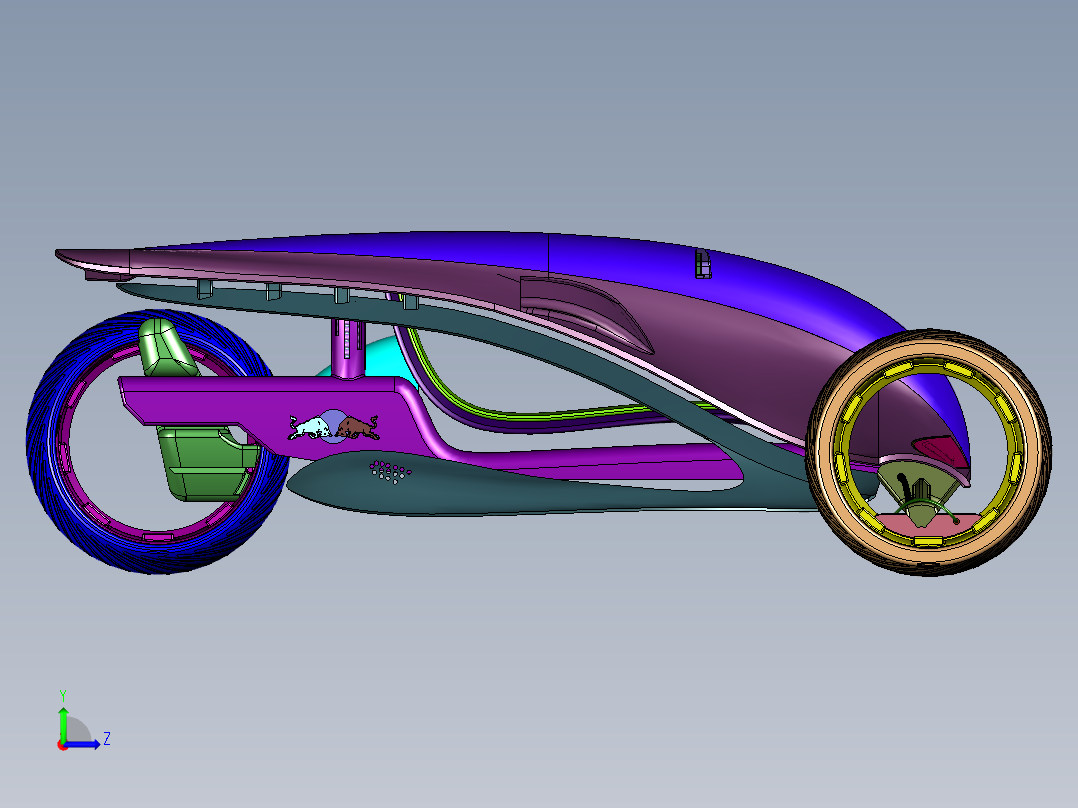Pick the dotted vent holes on underbody
The width and height of the screenshot is (1078, 808).
[x=390, y=472]
